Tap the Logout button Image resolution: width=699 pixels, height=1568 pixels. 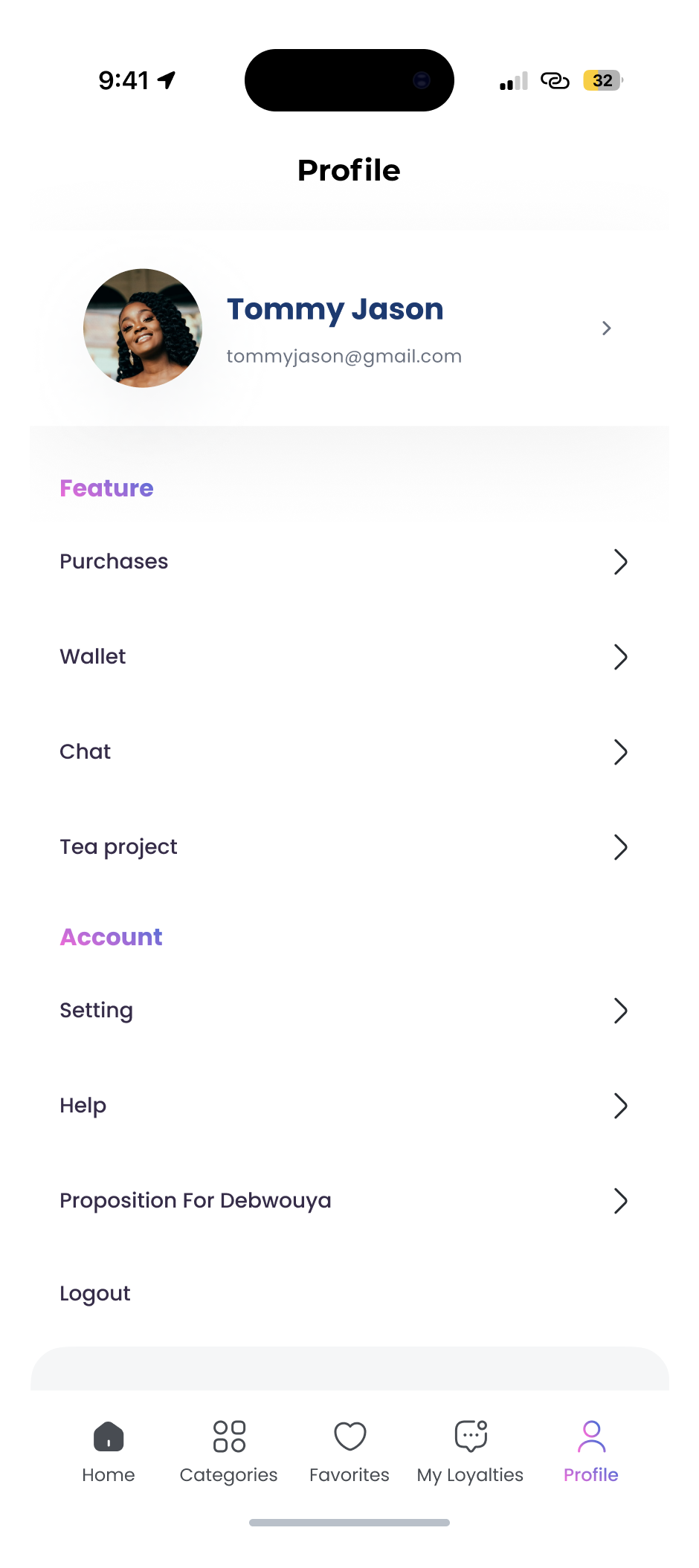tap(95, 1294)
